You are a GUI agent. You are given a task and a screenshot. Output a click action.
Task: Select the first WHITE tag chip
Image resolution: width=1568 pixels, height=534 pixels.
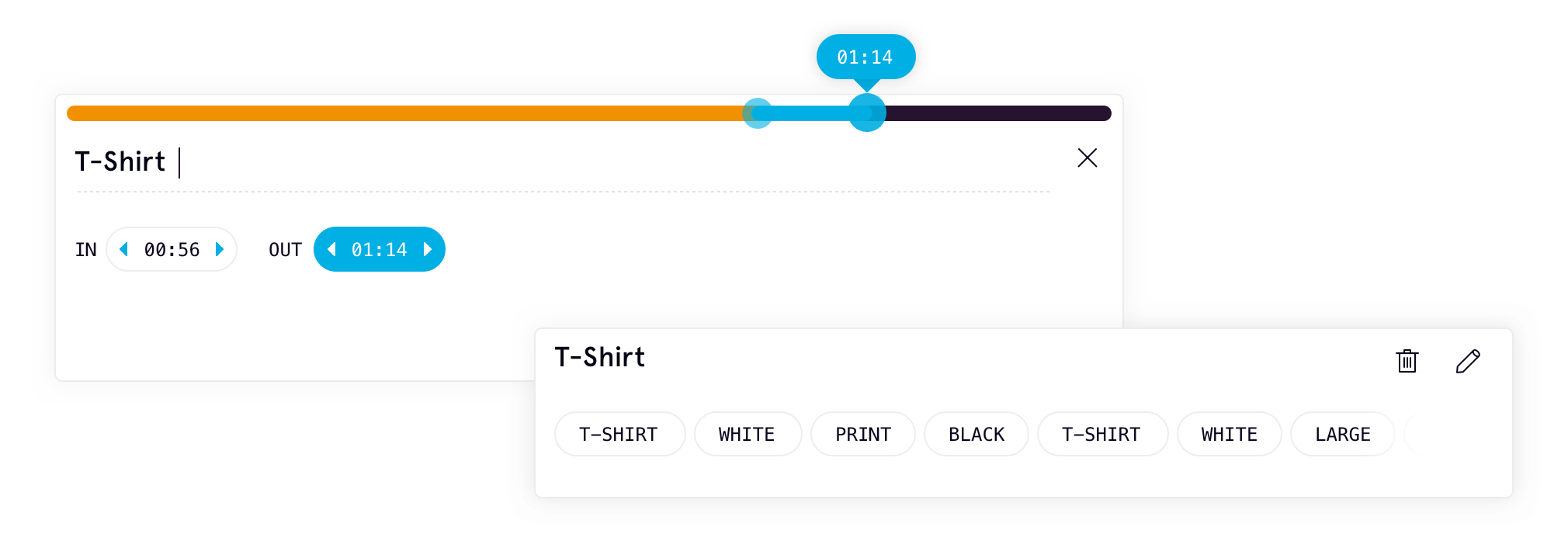coord(748,434)
